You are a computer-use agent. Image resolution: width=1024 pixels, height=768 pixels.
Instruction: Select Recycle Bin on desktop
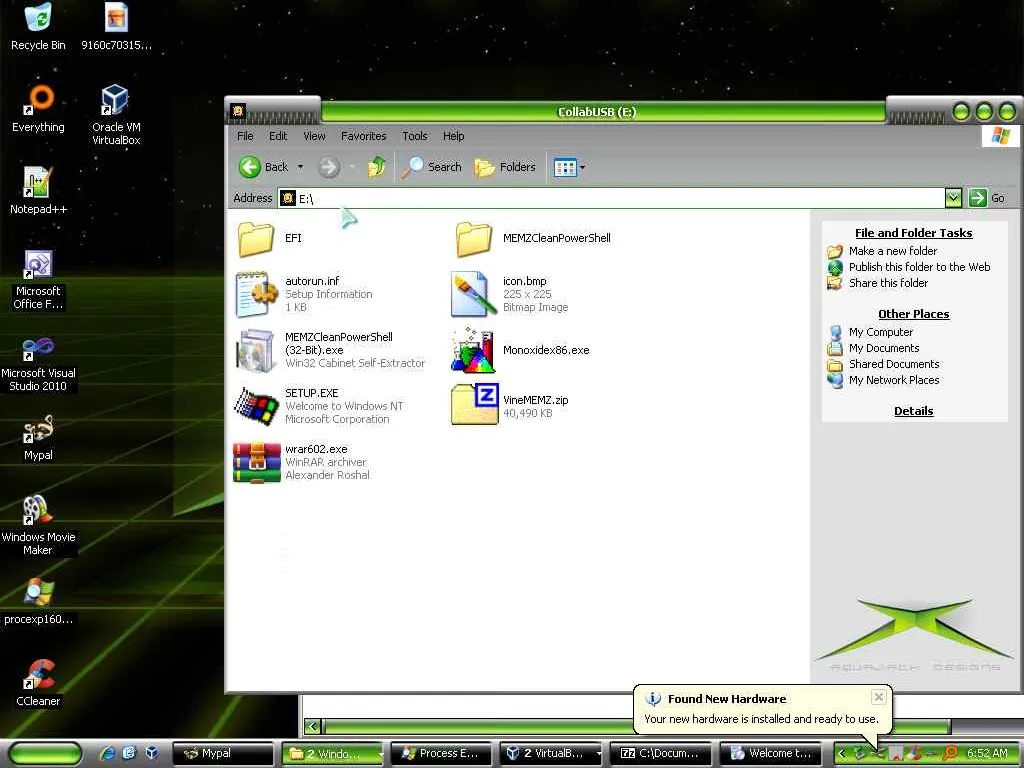[x=38, y=27]
